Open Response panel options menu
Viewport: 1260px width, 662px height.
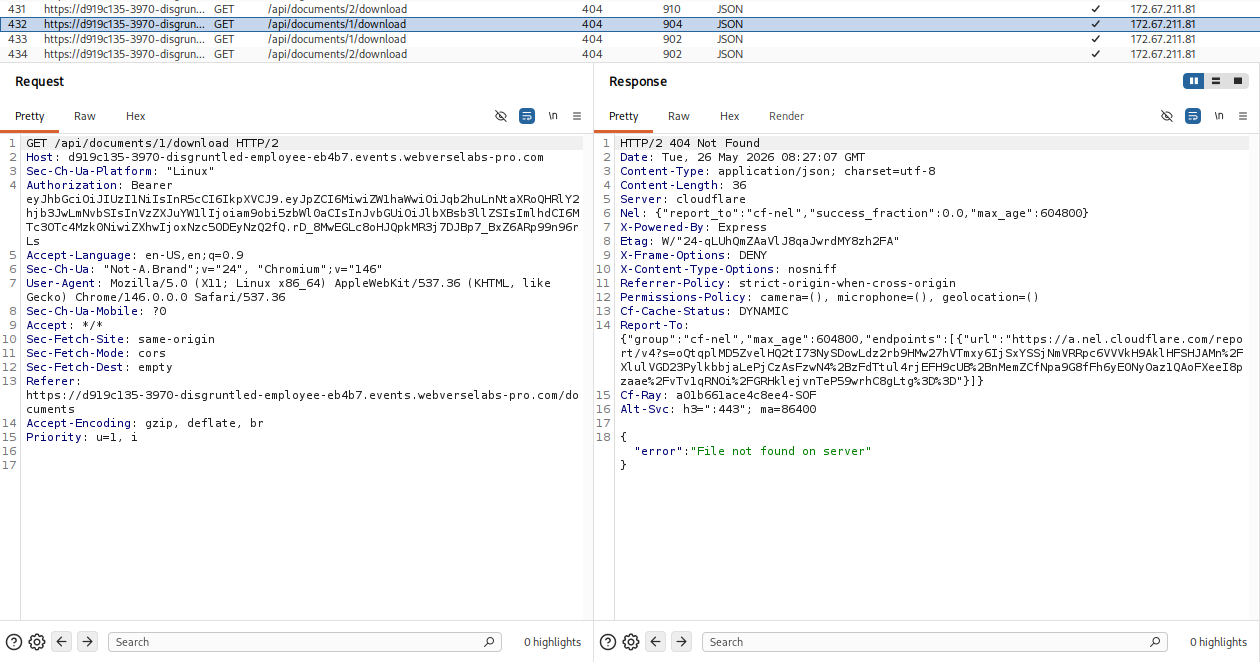coord(1243,116)
